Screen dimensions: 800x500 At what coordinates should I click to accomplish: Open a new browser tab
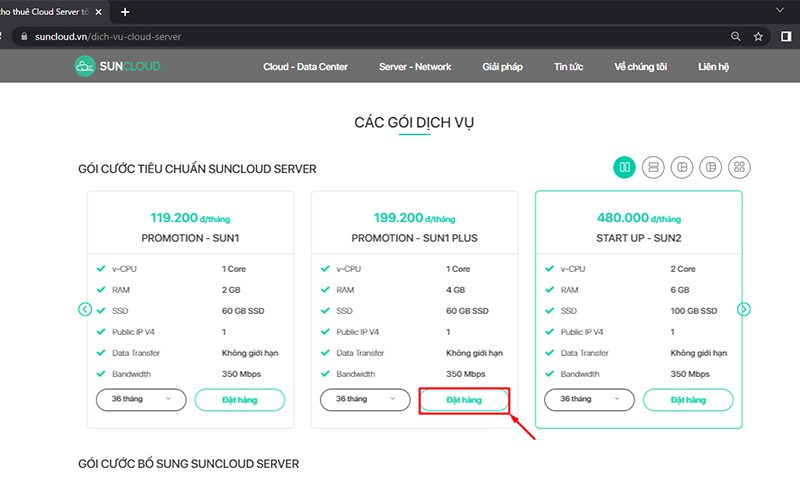[x=125, y=12]
